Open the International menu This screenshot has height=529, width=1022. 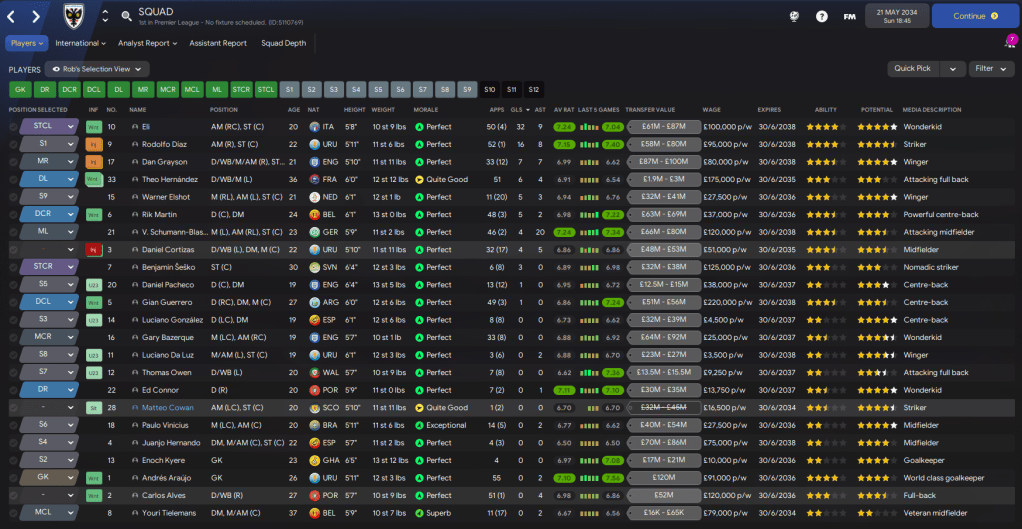tap(81, 43)
